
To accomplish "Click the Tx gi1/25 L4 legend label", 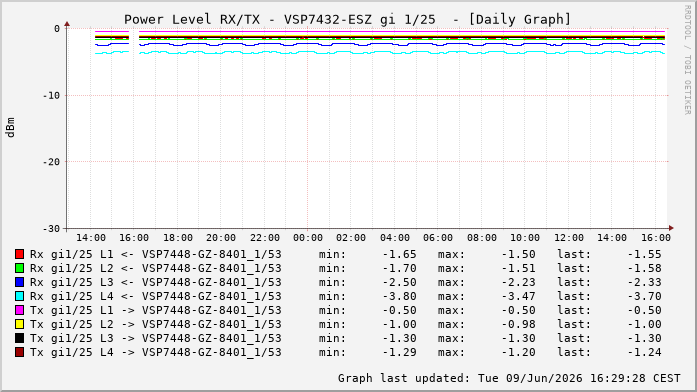I will pyautogui.click(x=156, y=352).
